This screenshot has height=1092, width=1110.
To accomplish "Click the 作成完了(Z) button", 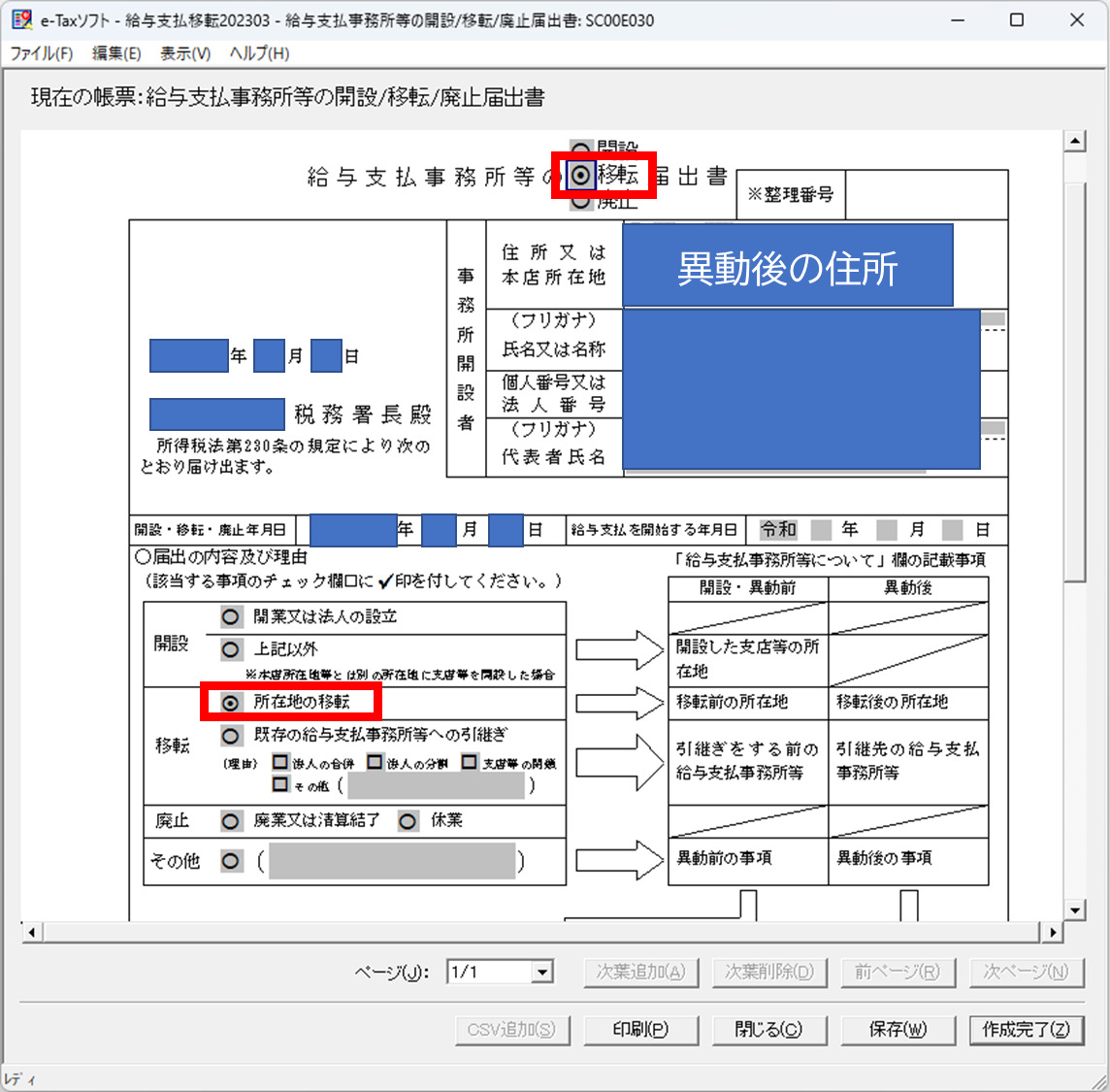I will 1026,1030.
